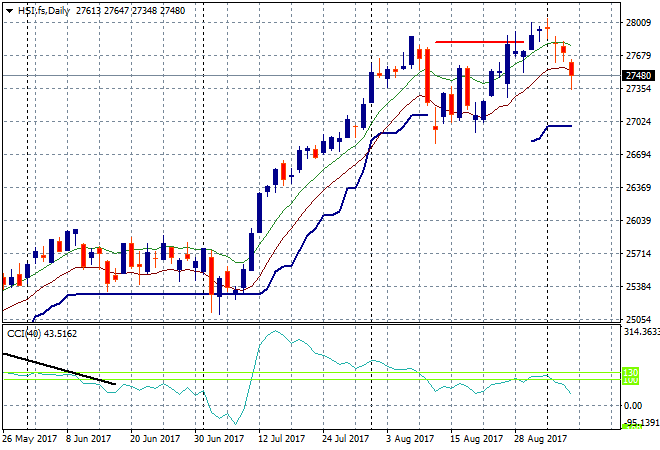The width and height of the screenshot is (660, 450).
Task: Click the 25714 price axis label
Action: click(x=638, y=253)
